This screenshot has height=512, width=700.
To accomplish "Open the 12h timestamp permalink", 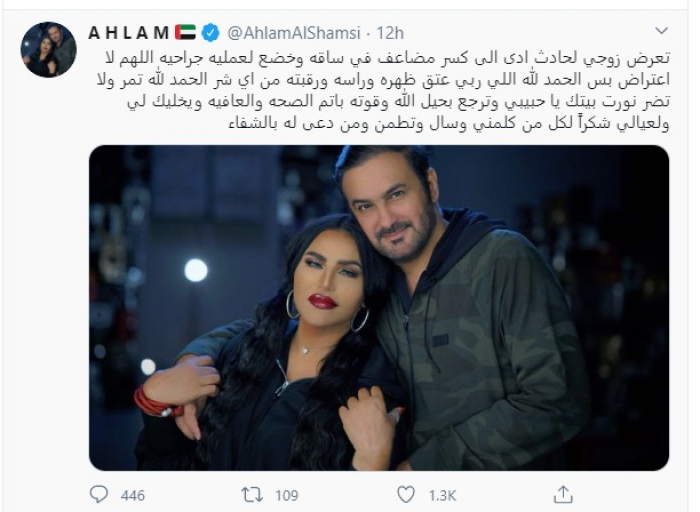I will 390,33.
